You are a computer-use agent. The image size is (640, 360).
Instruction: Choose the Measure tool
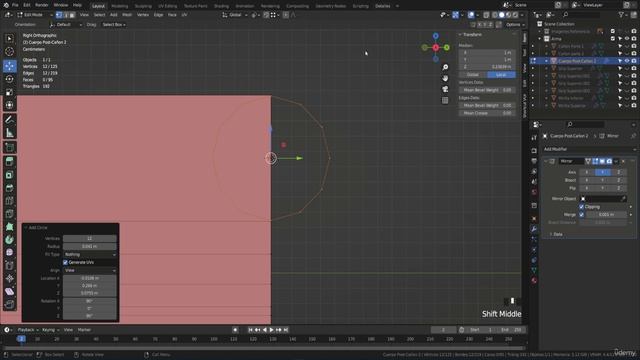(9, 133)
